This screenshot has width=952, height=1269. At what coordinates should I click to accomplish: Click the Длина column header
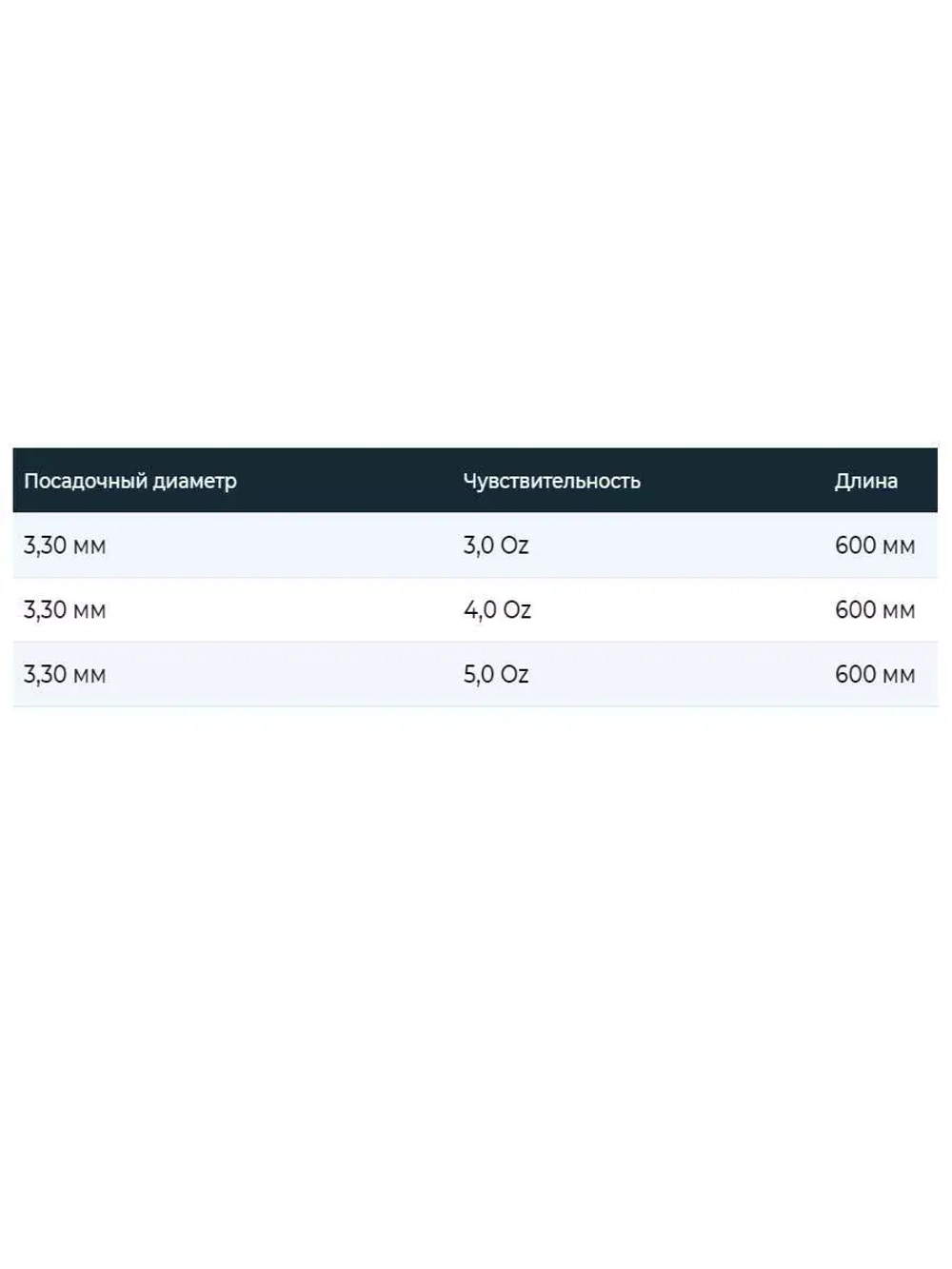point(865,481)
